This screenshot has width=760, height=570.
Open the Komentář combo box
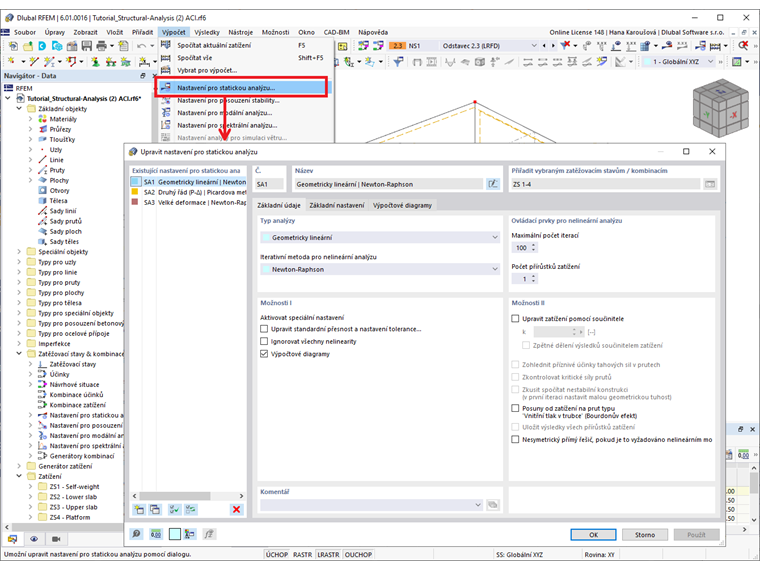coord(371,505)
